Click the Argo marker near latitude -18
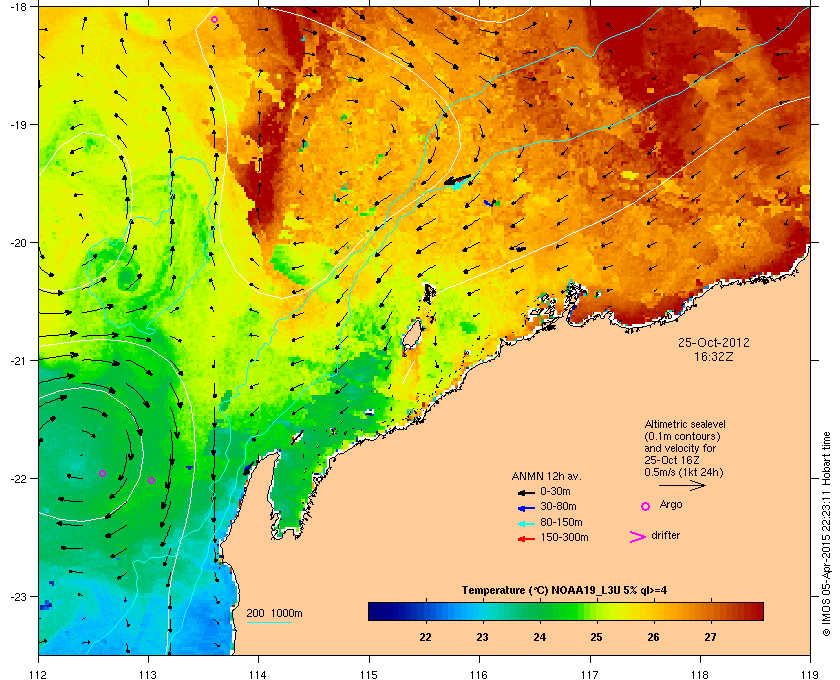Screen dimensions: 840x680 [214, 20]
